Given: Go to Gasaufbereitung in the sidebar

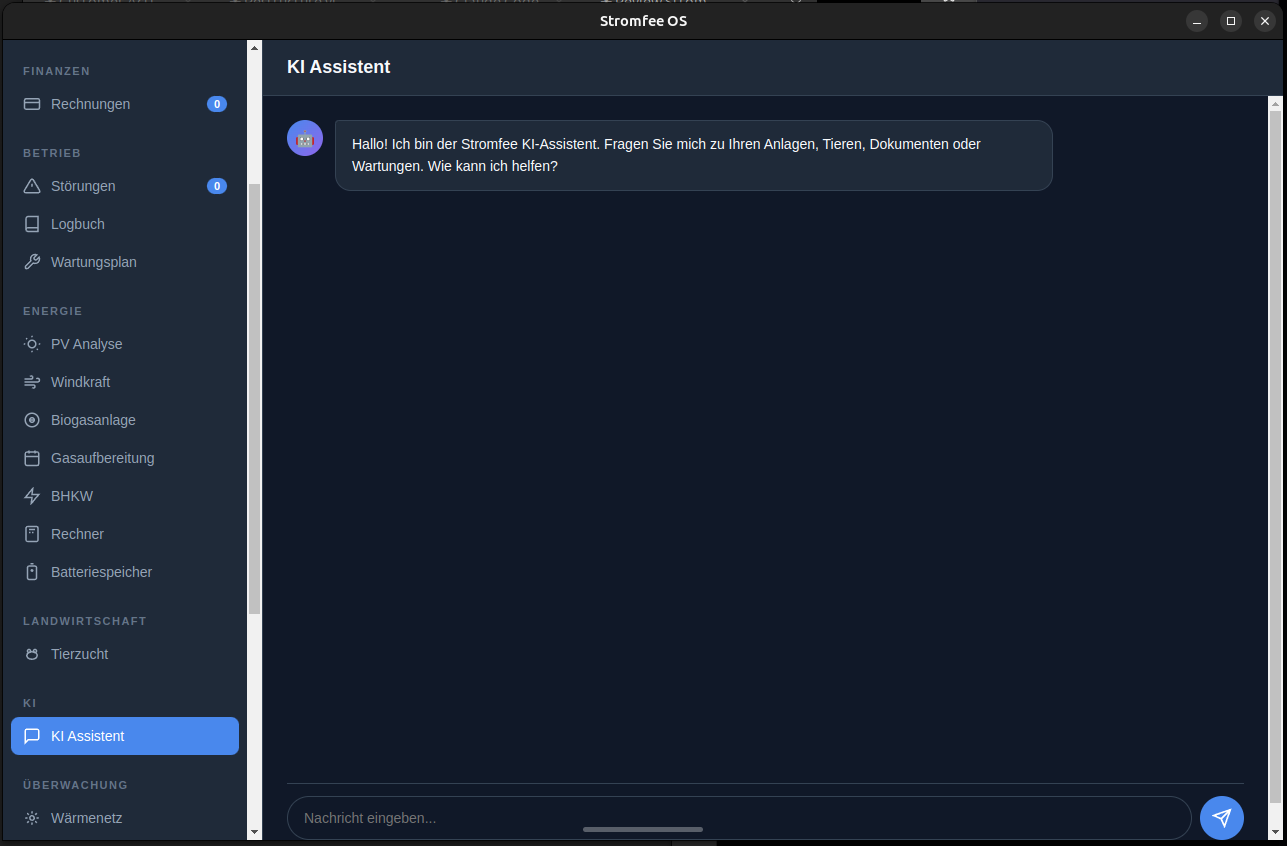Looking at the screenshot, I should coord(102,458).
